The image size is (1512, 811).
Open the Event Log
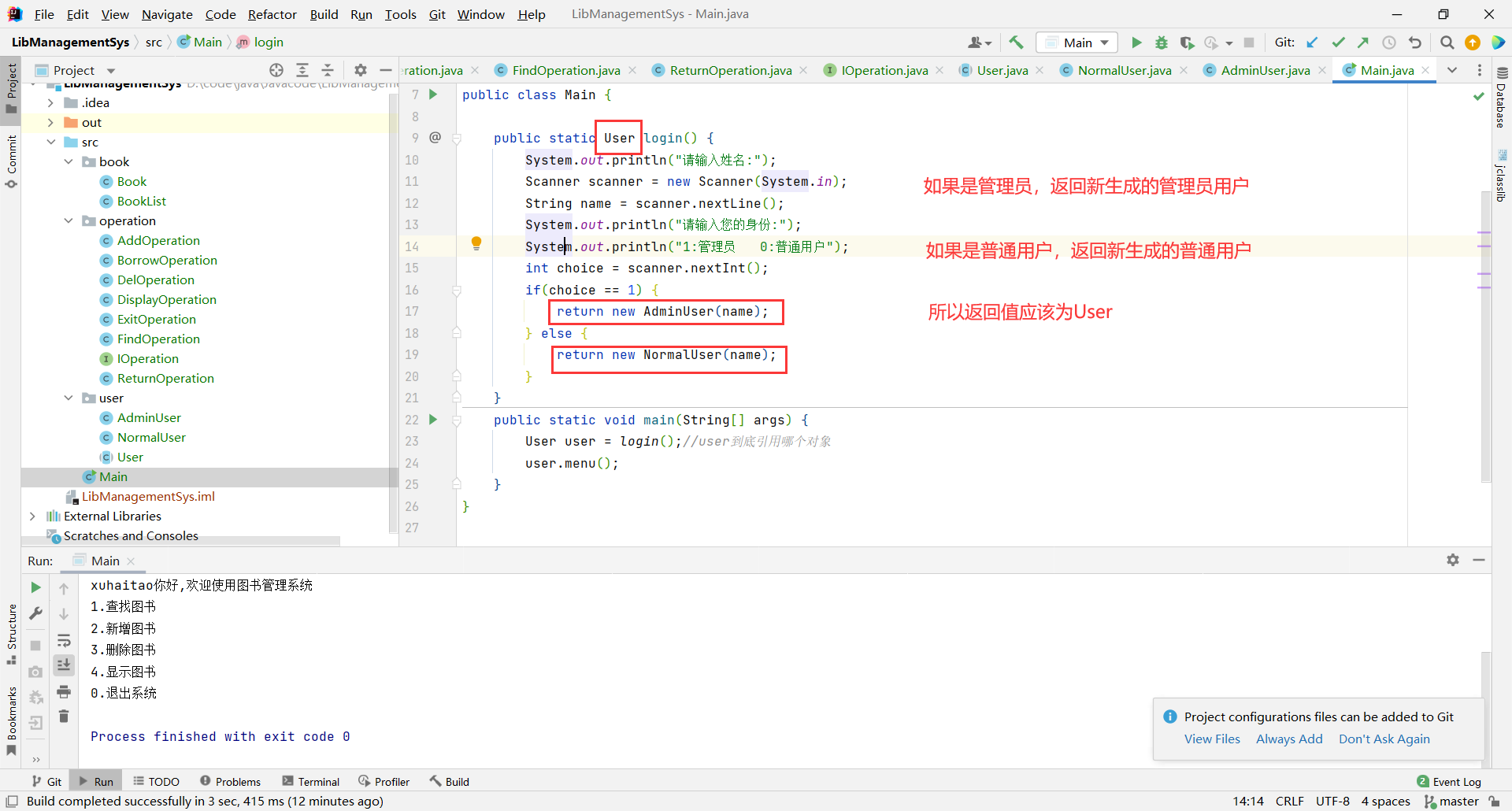[1449, 781]
